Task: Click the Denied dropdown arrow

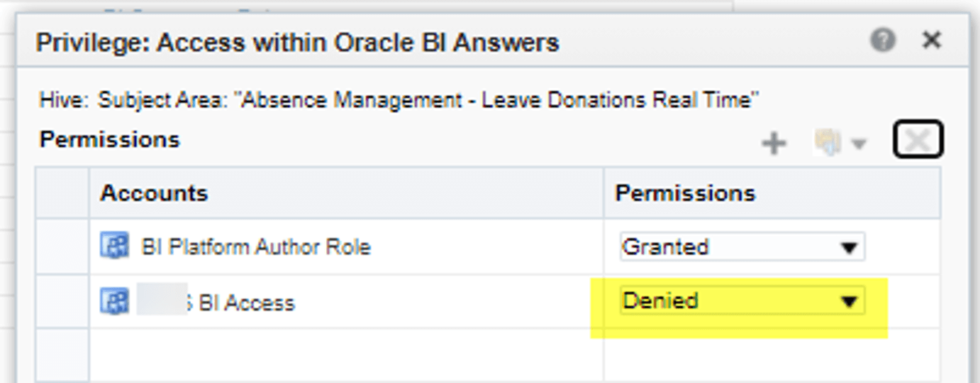Action: pos(848,302)
